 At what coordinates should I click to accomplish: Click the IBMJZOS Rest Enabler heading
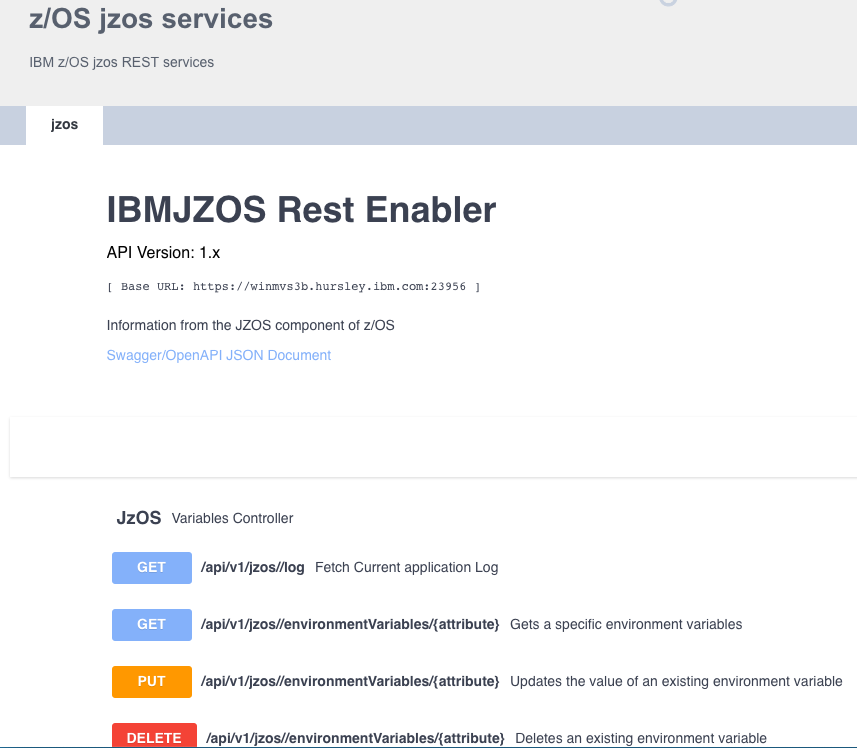click(x=301, y=210)
